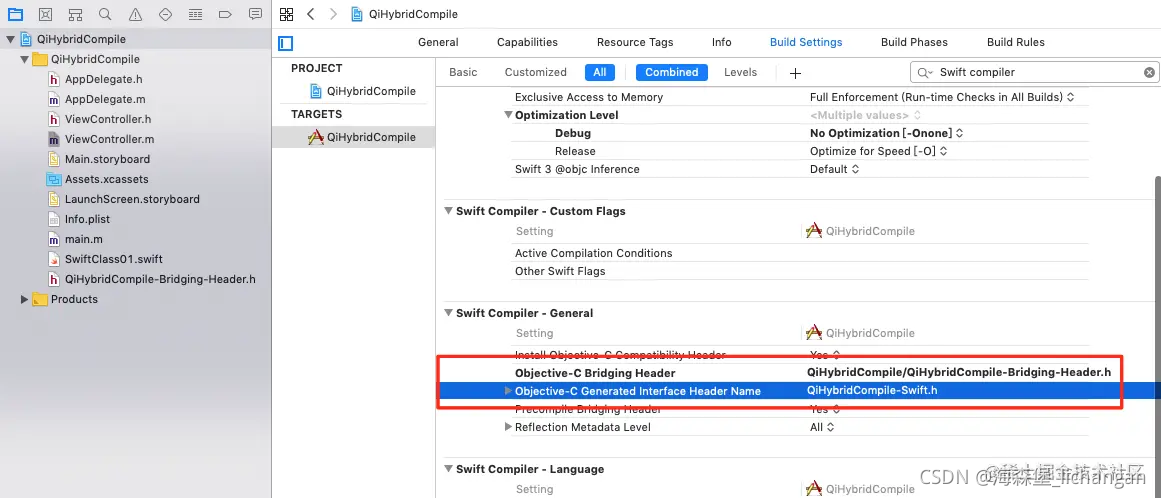
Task: Select SwiftClass01.swift file
Action: [x=113, y=259]
